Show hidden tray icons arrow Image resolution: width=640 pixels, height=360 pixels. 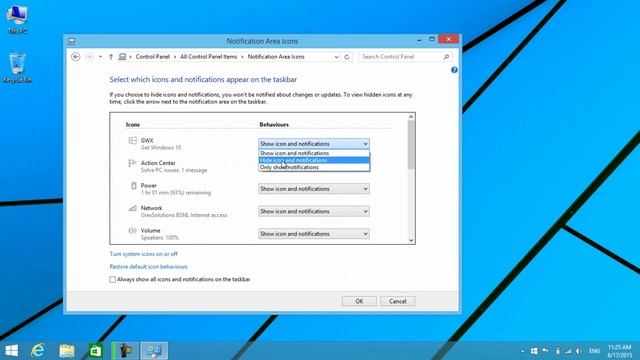[x=522, y=351]
